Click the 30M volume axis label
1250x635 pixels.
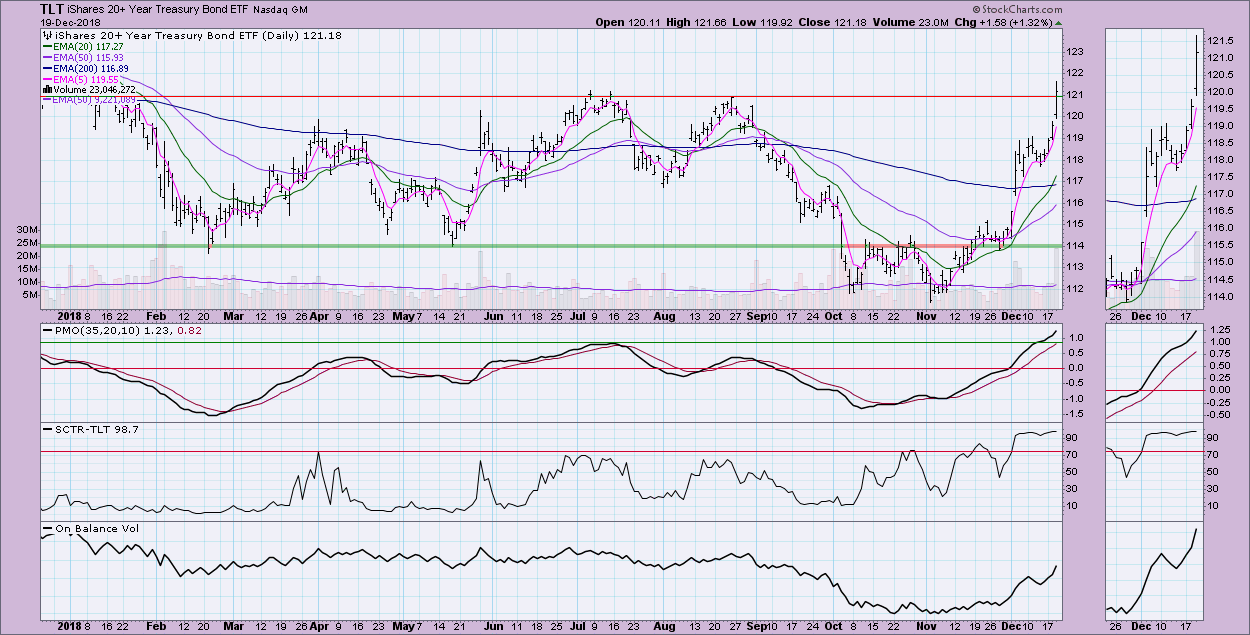pyautogui.click(x=29, y=229)
